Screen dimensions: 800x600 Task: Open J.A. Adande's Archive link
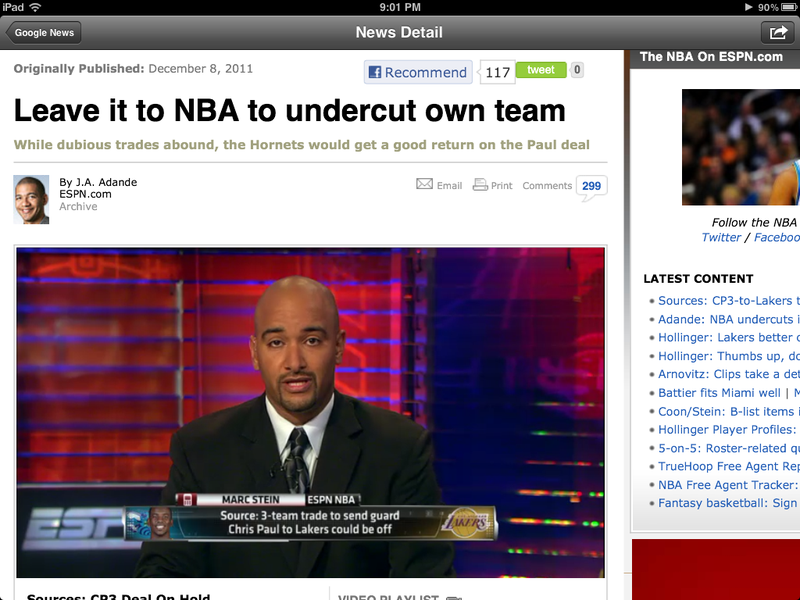78,207
